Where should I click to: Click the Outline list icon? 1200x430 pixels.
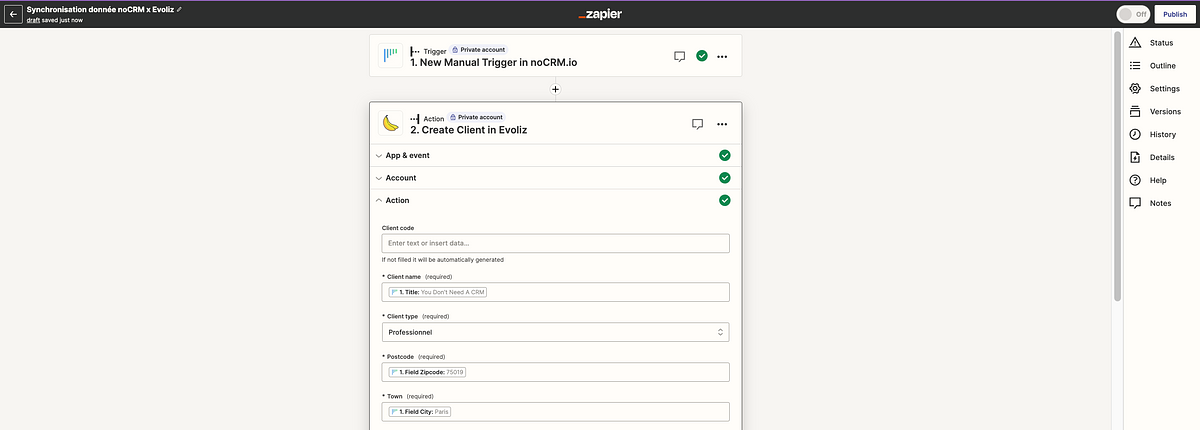coord(1135,65)
